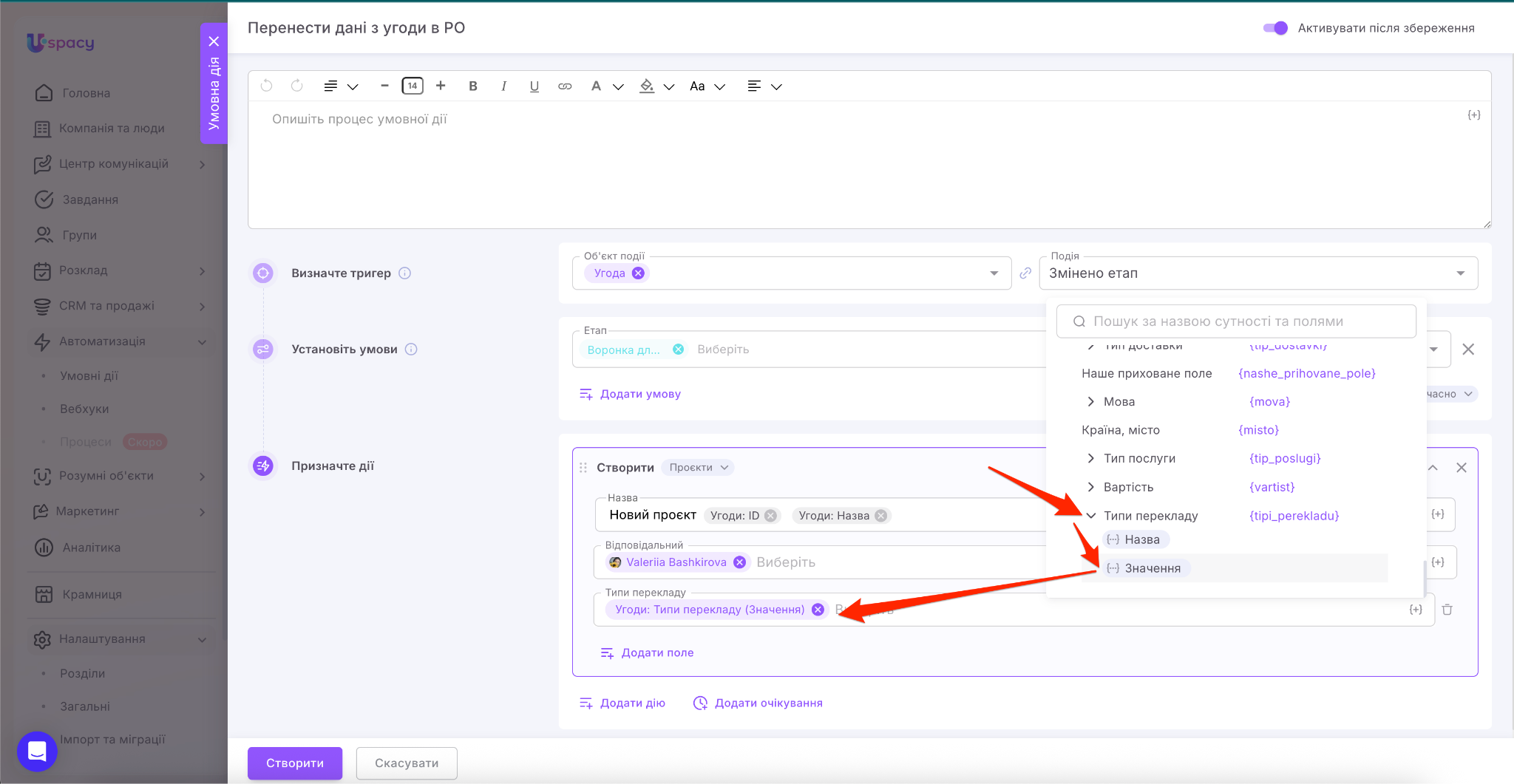Collapse the Типи перекладу tree item
Viewport: 1514px width, 784px height.
(1090, 516)
